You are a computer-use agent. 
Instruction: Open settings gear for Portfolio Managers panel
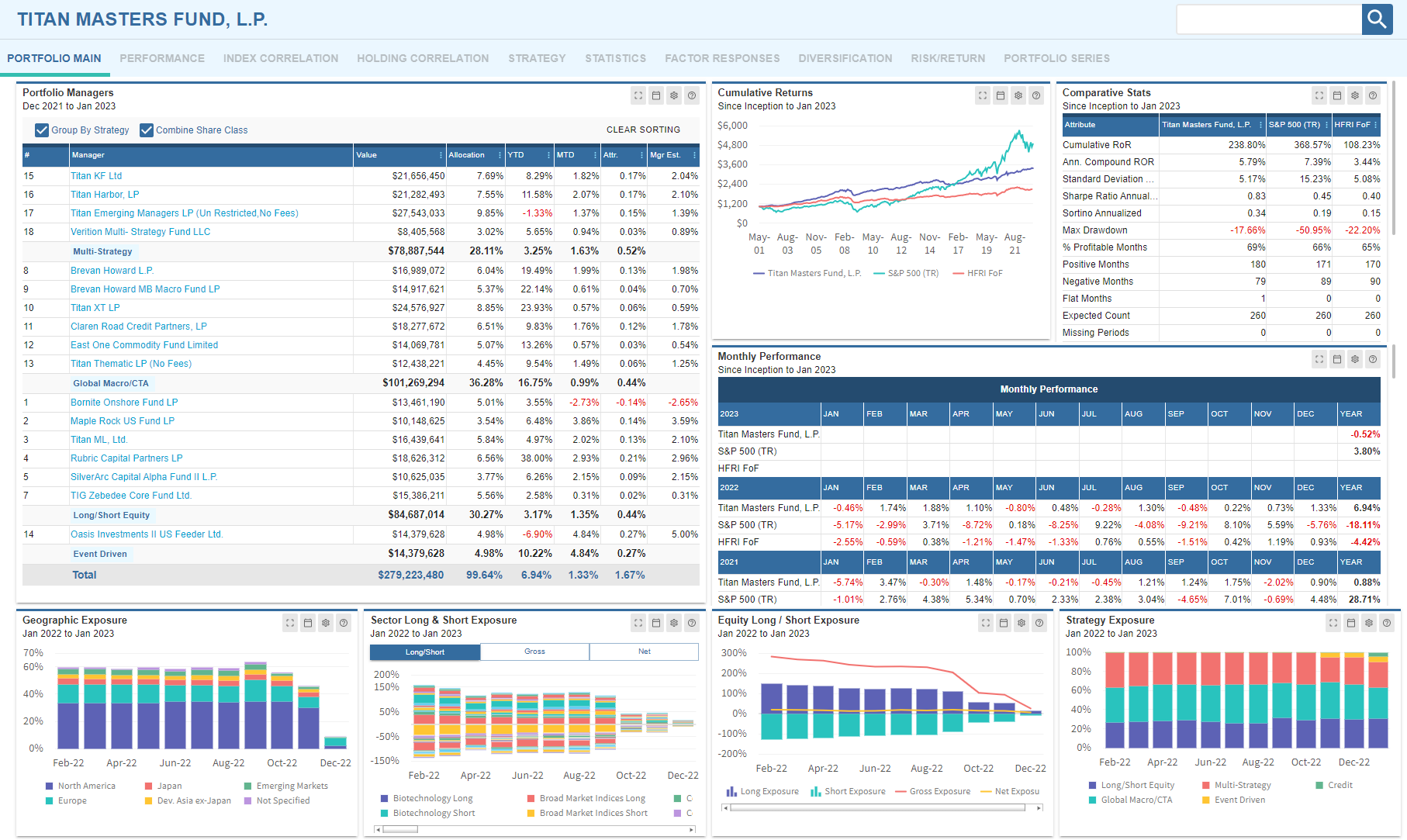[674, 95]
